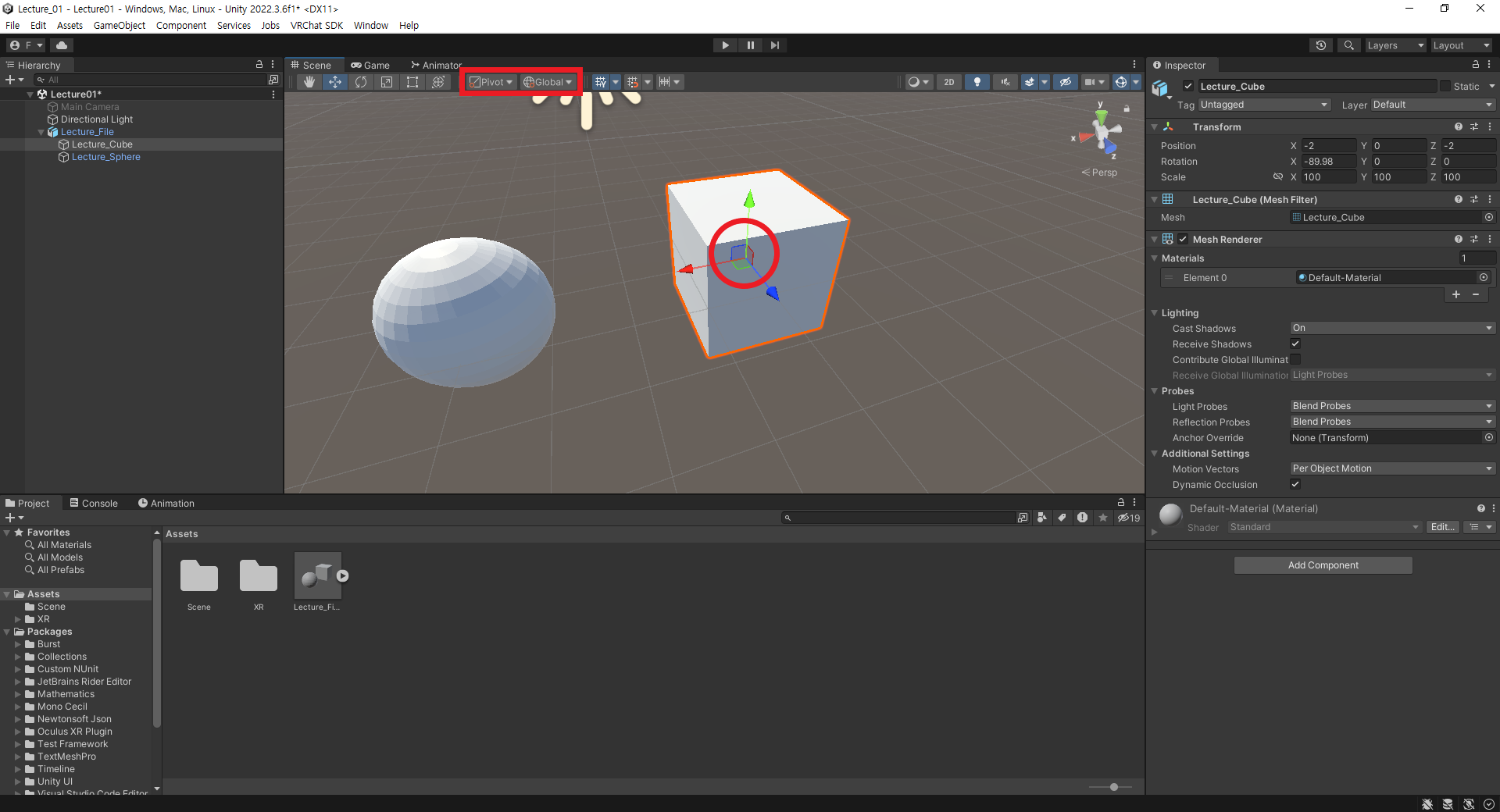Toggle 2D view mode

coord(949,82)
